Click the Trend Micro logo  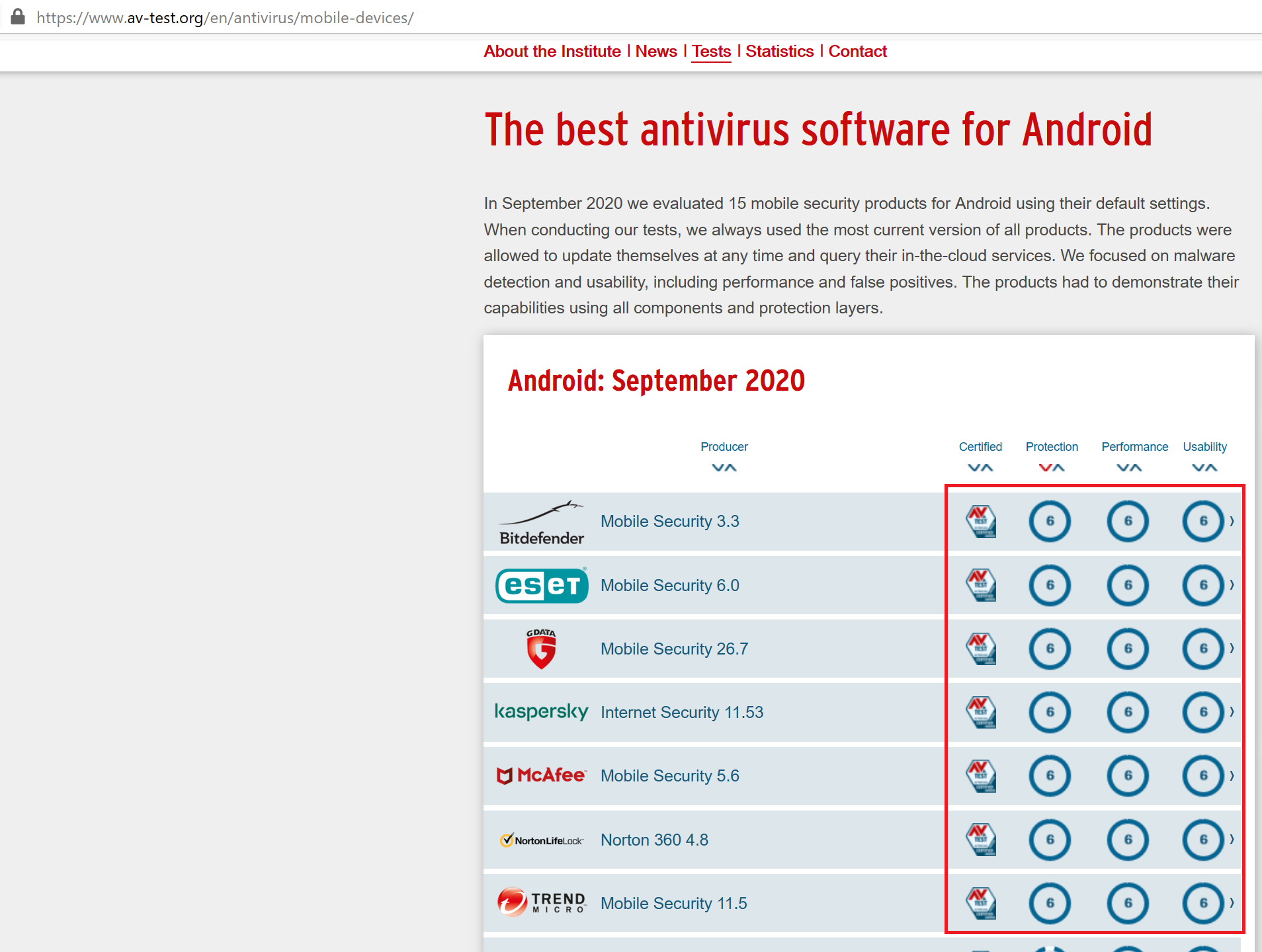click(542, 902)
